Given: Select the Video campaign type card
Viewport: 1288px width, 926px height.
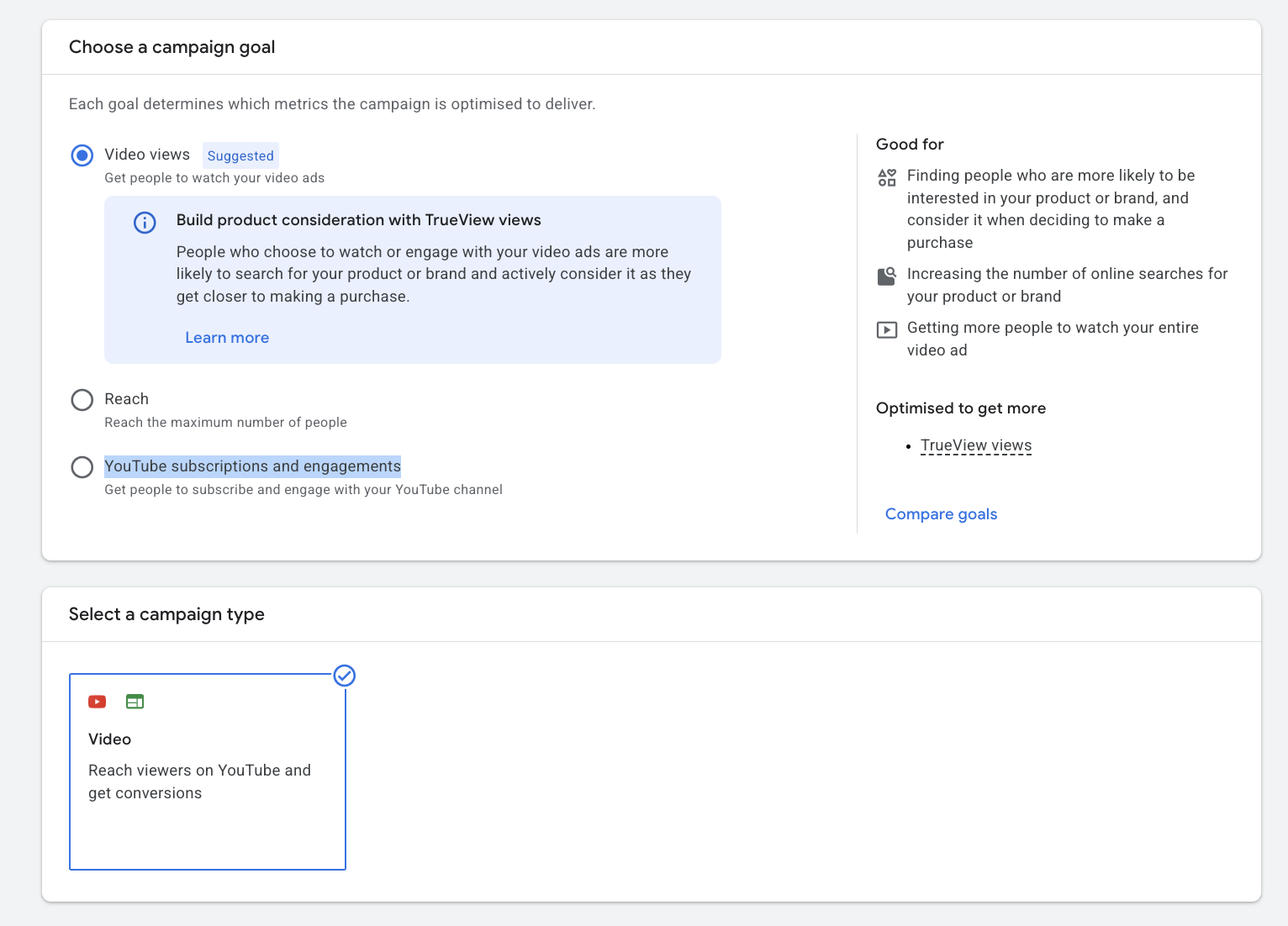Looking at the screenshot, I should click(x=208, y=771).
